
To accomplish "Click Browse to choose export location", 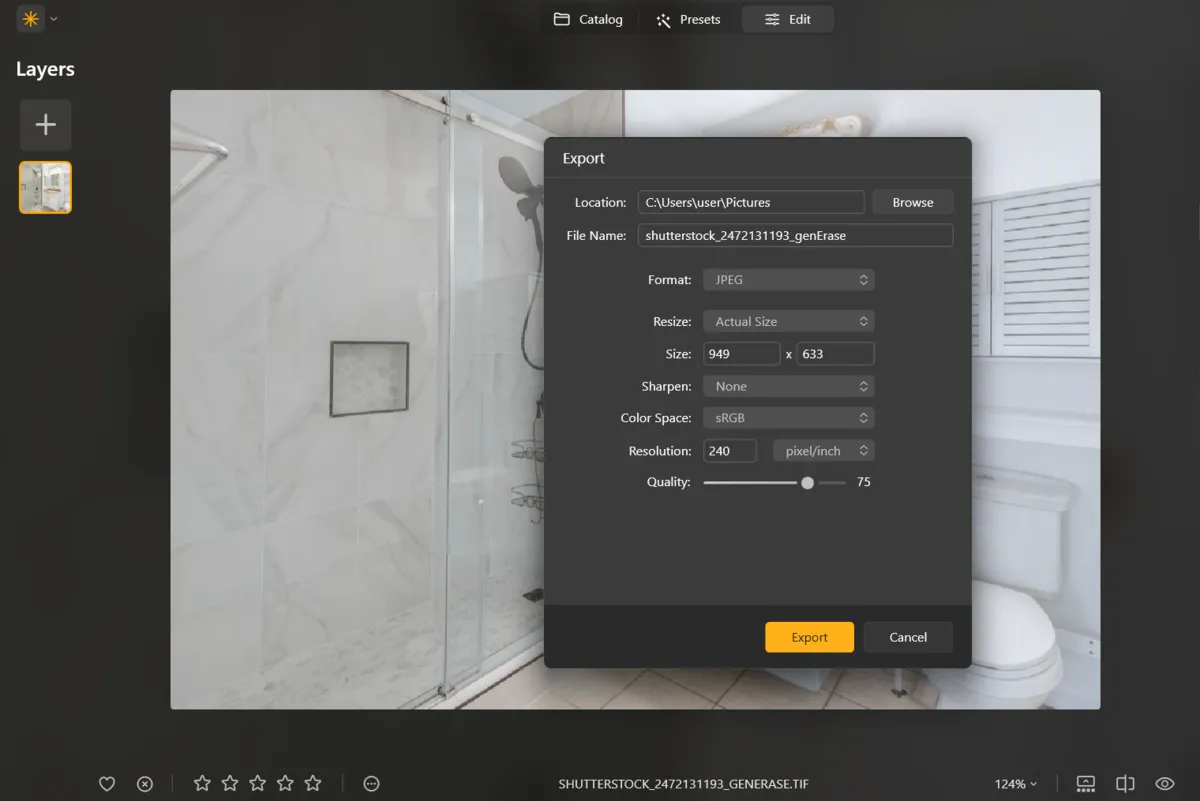I will (x=911, y=201).
